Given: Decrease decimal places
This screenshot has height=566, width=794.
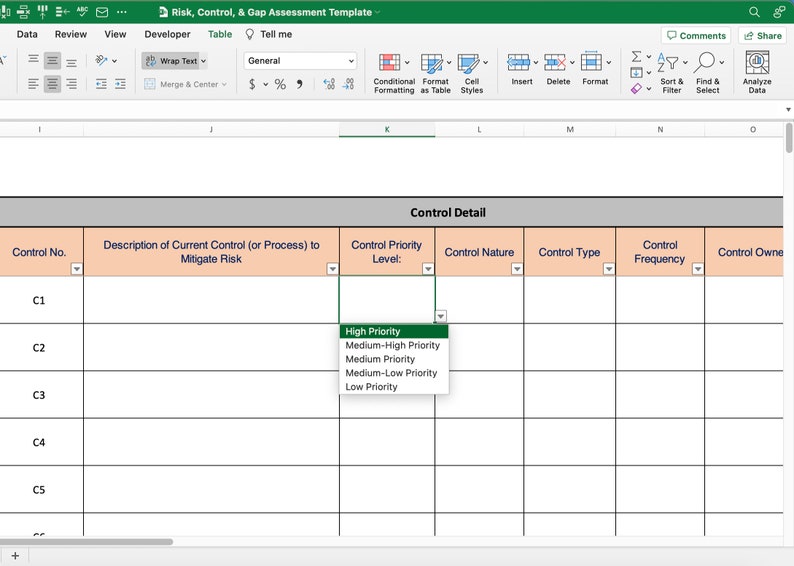Looking at the screenshot, I should (348, 84).
